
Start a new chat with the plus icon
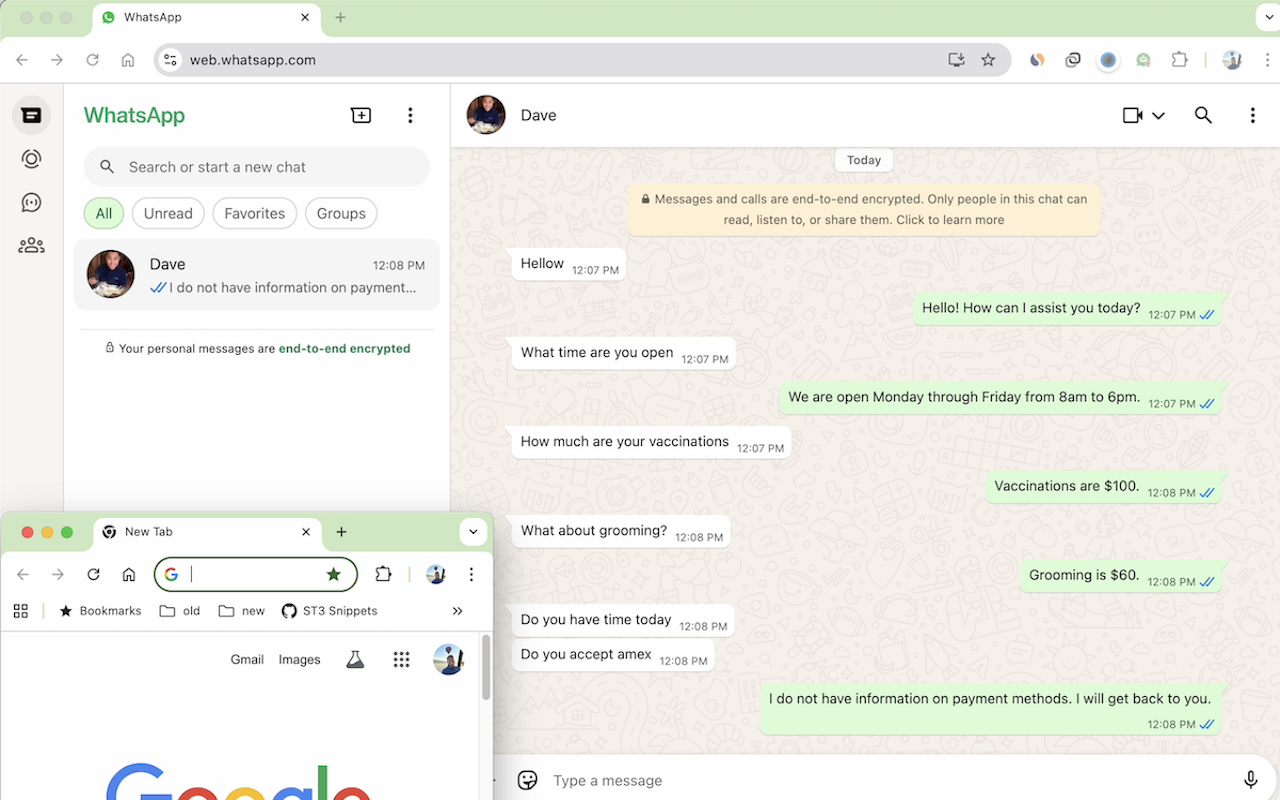coord(361,116)
